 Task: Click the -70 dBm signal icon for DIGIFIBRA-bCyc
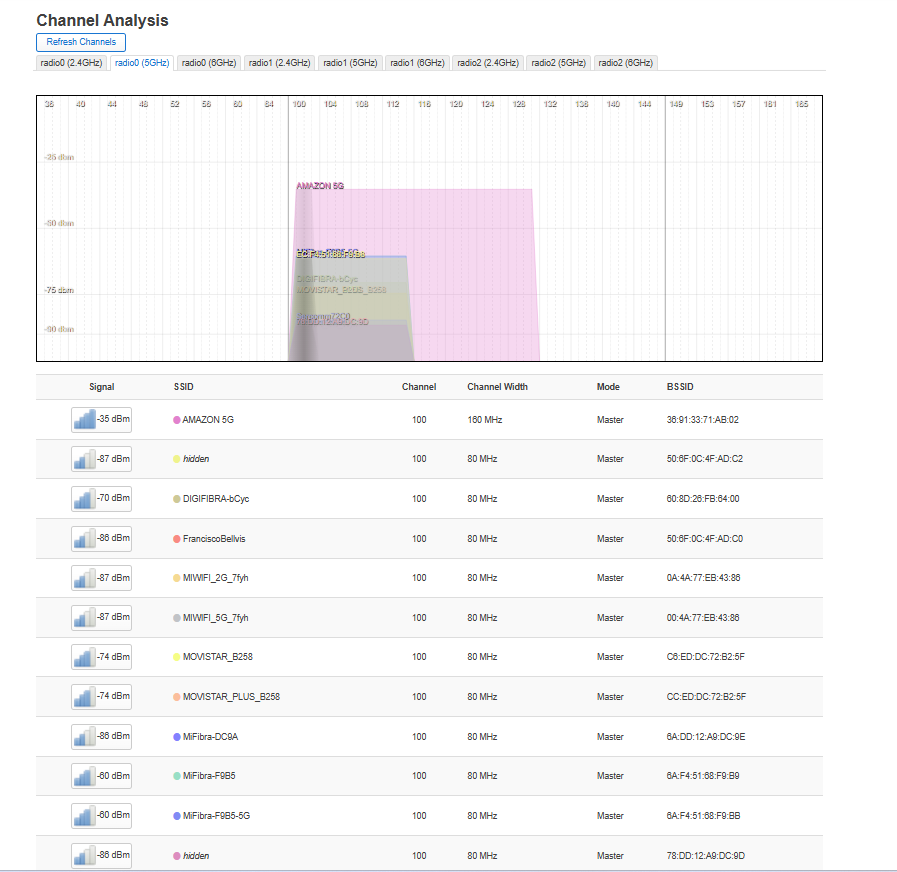pos(84,499)
